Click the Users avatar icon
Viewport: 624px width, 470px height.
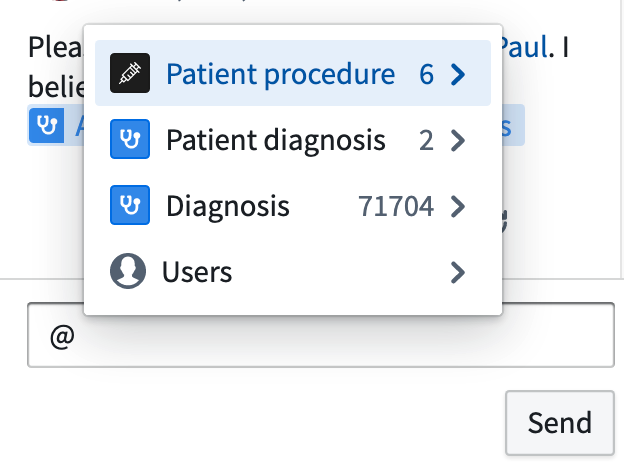tap(128, 271)
